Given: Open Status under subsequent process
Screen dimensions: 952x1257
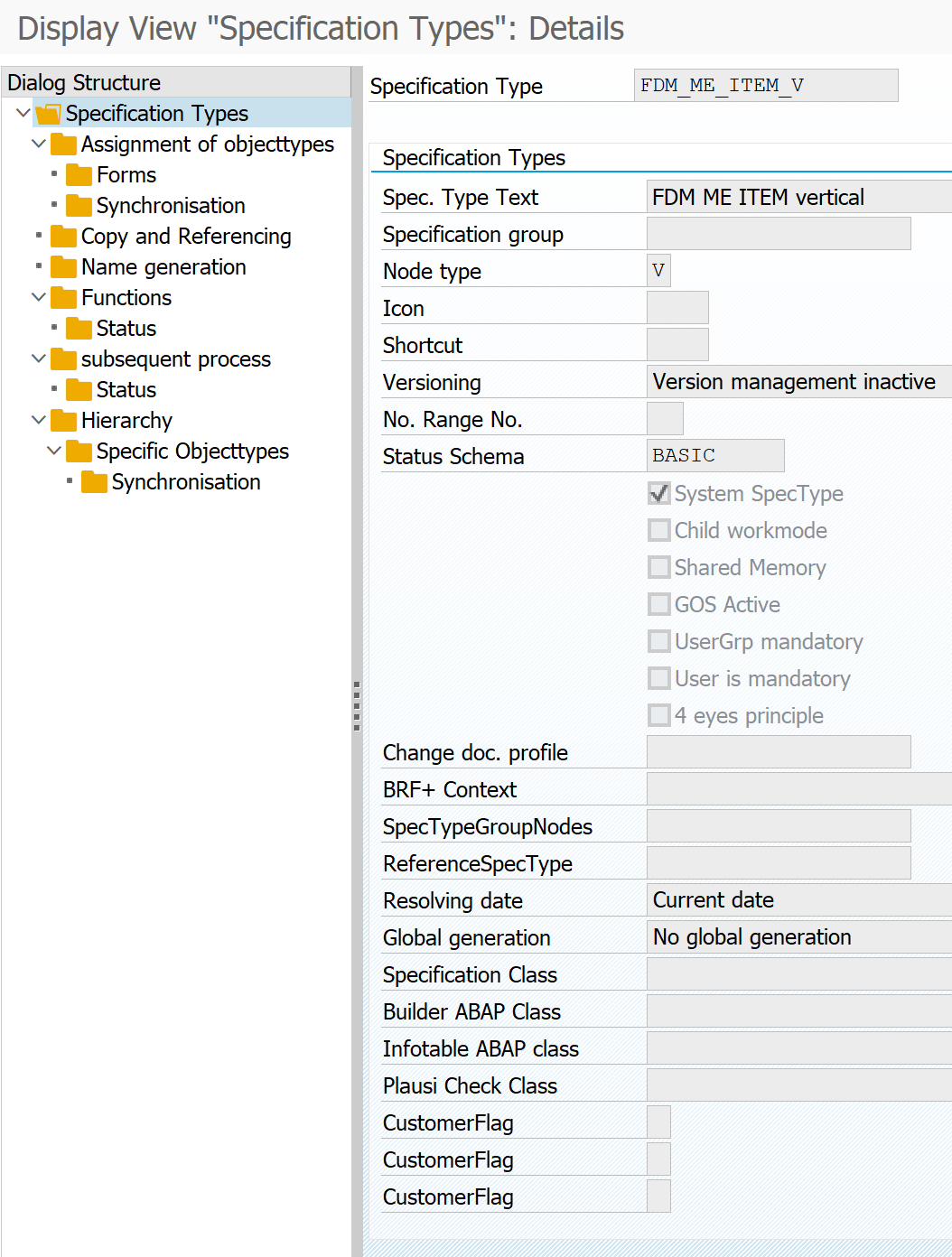Looking at the screenshot, I should [126, 390].
